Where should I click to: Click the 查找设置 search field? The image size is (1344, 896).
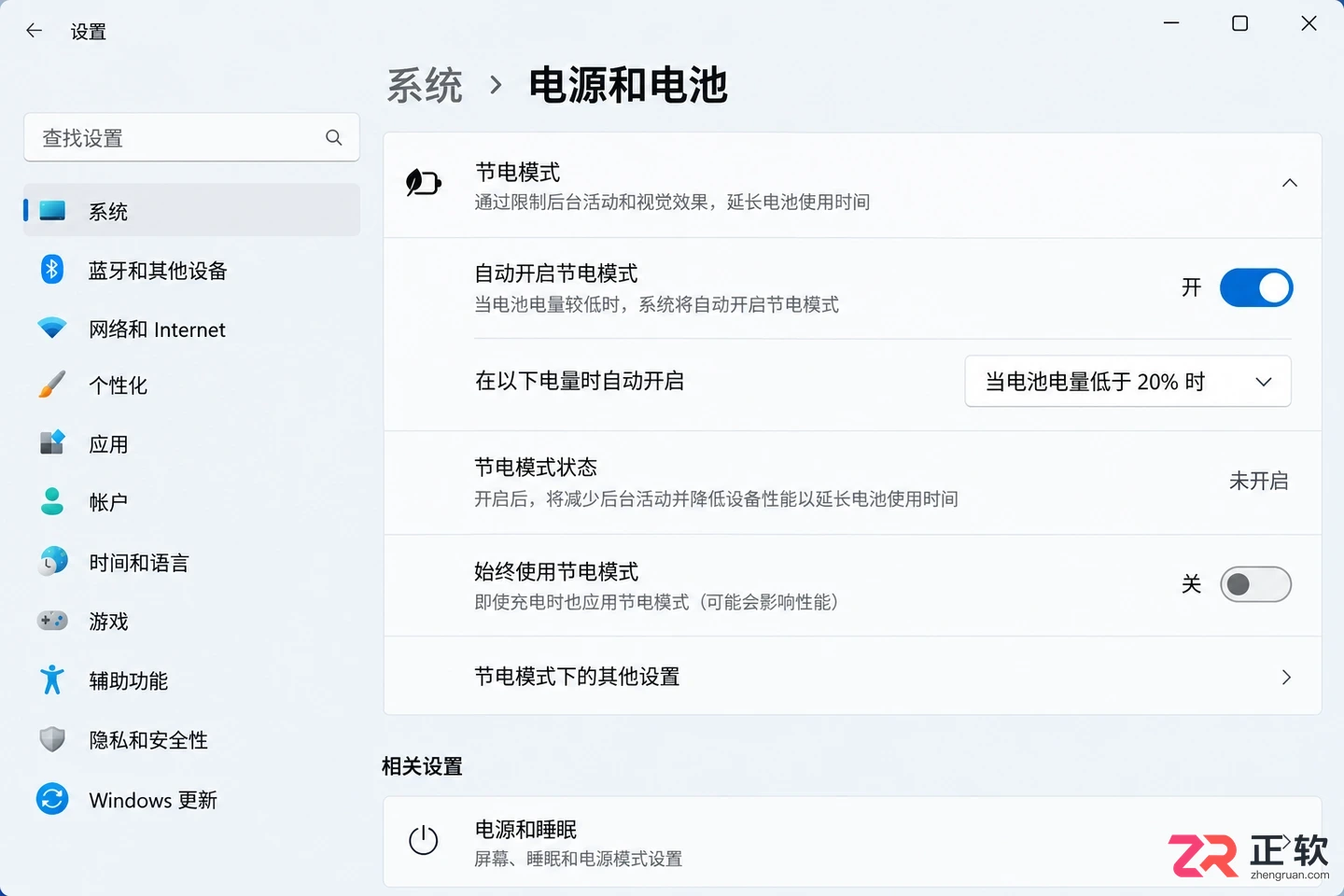click(x=191, y=138)
